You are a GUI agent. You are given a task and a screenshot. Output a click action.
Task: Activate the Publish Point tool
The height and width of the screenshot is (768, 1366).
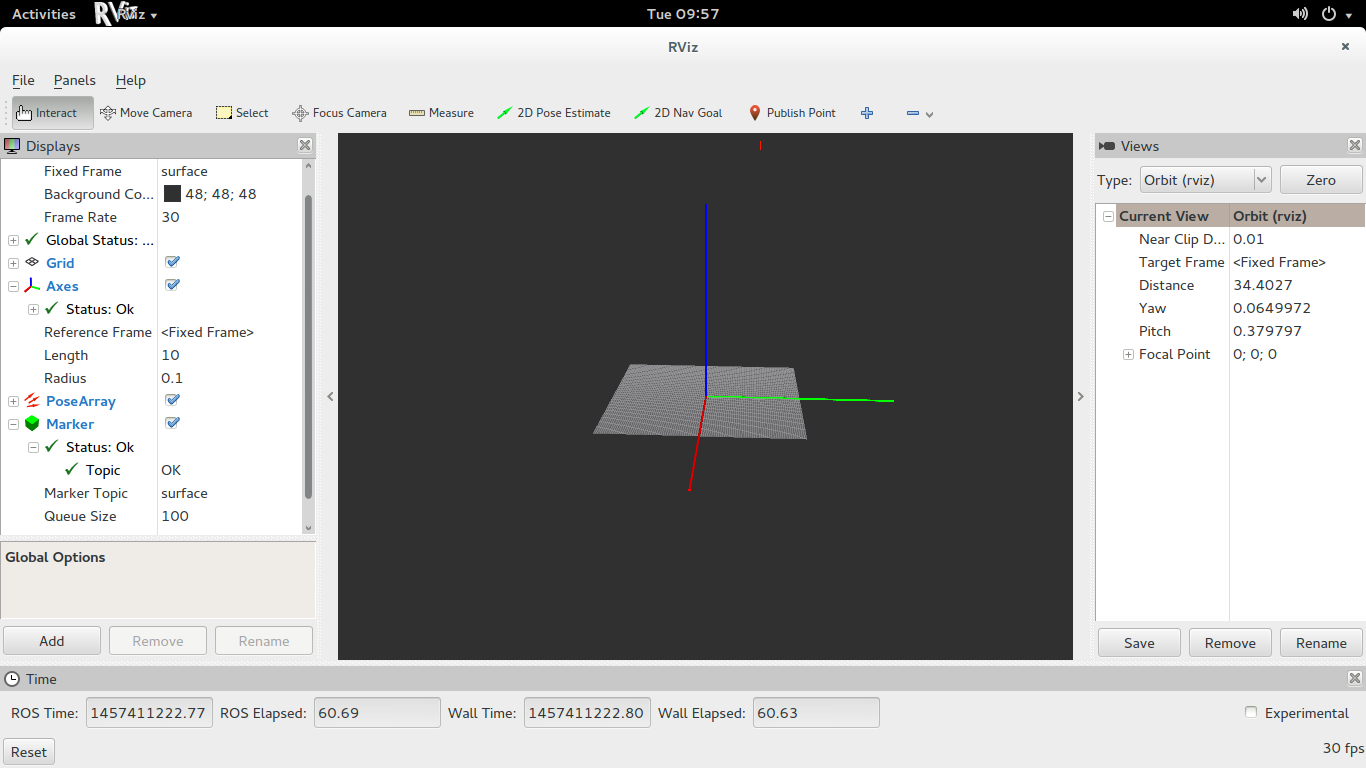pyautogui.click(x=792, y=113)
